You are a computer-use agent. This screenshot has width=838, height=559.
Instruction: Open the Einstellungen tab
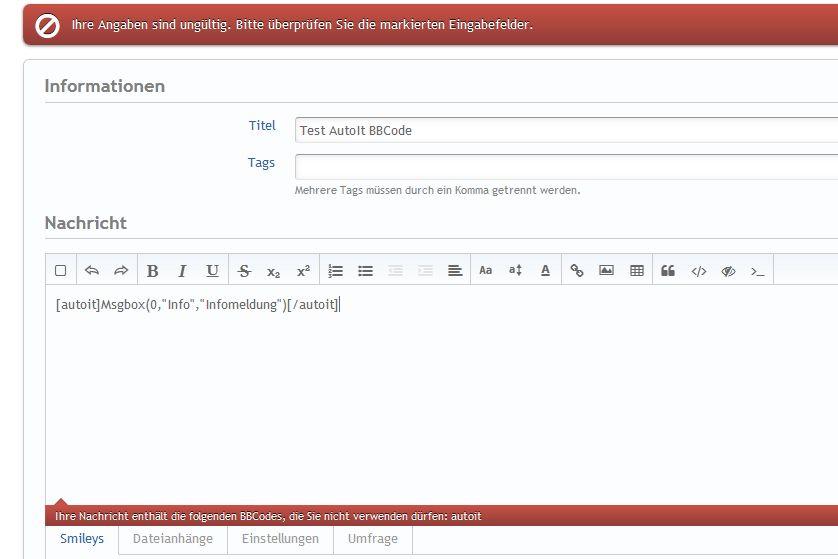tap(280, 539)
